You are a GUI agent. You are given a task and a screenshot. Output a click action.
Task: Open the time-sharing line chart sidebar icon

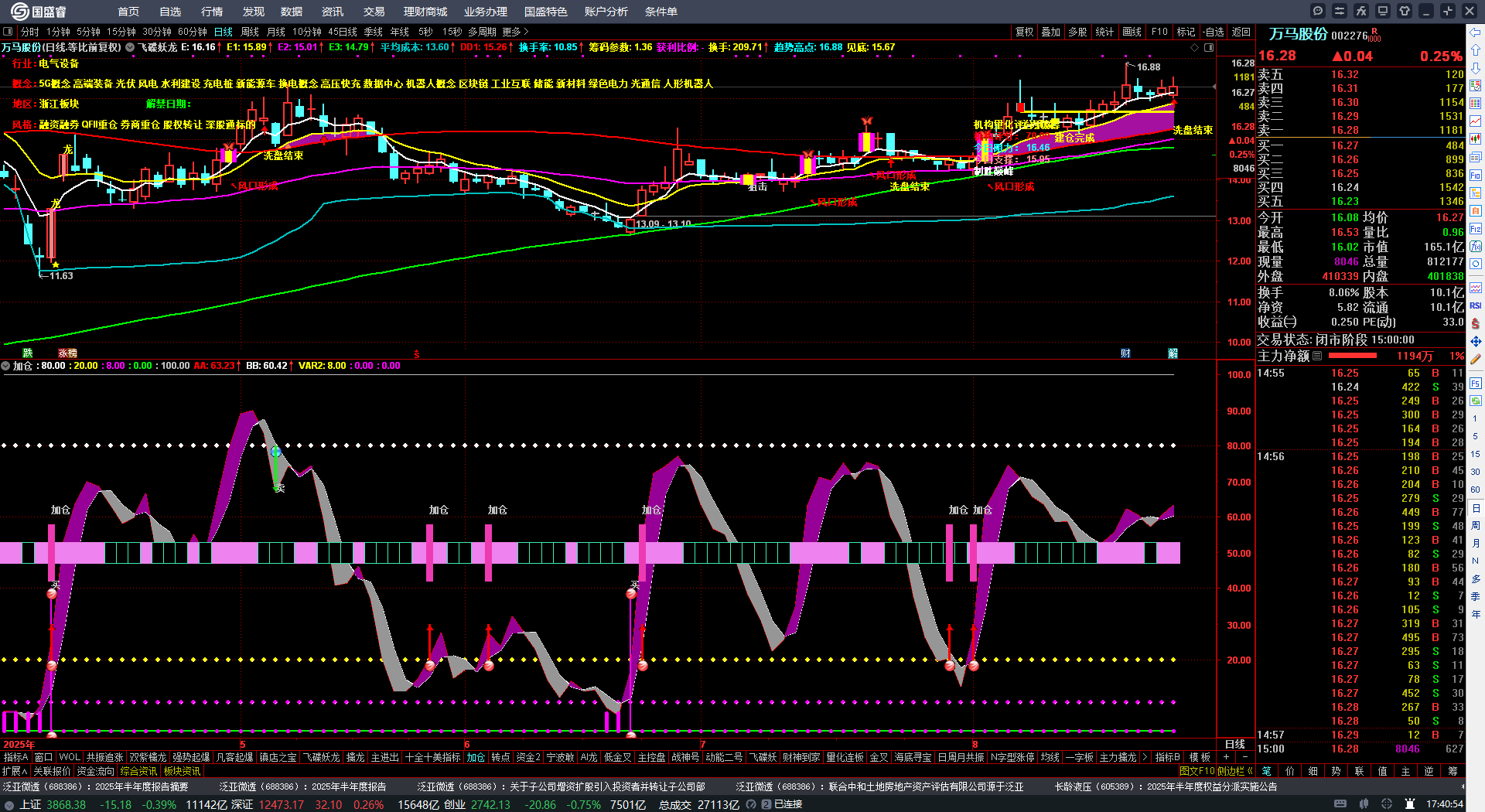(1476, 121)
